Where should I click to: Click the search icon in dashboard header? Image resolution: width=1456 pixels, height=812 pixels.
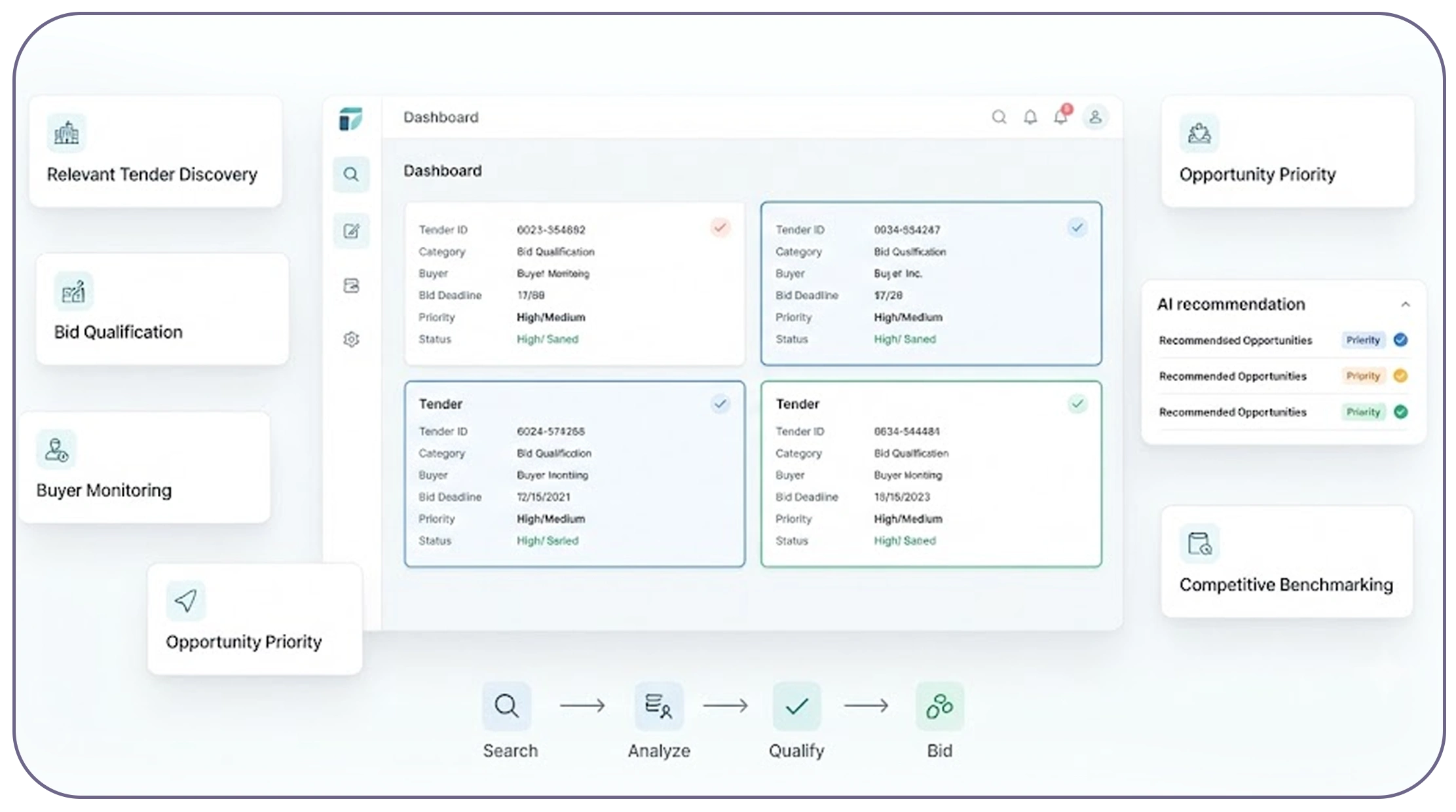(x=999, y=117)
